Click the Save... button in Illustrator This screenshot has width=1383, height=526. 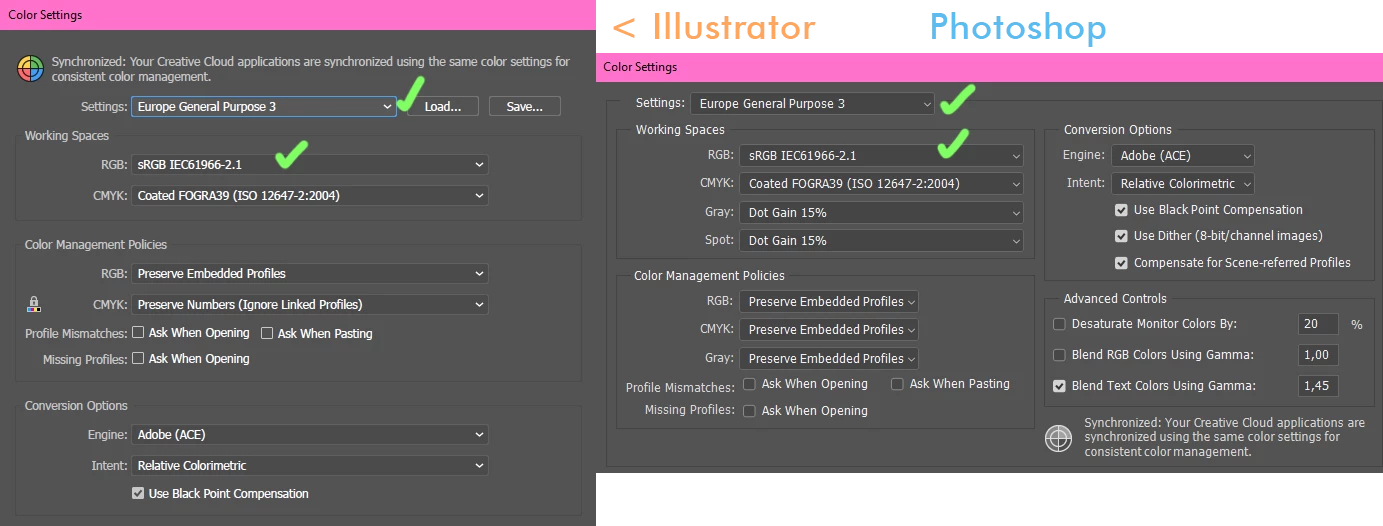[525, 106]
